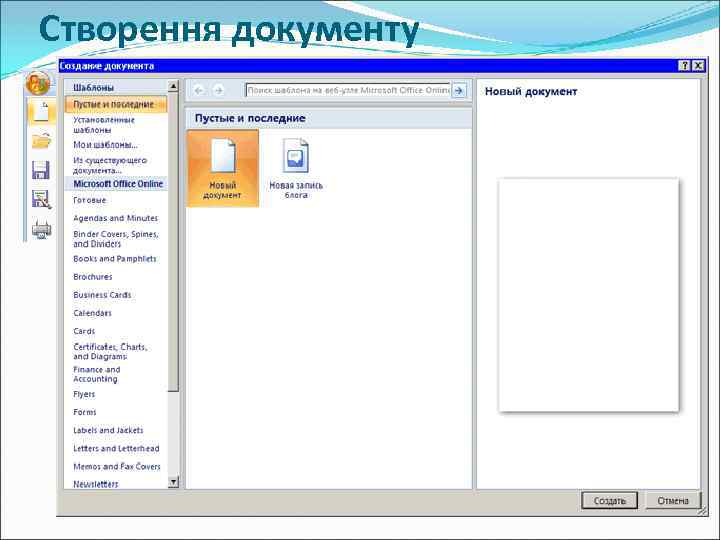The width and height of the screenshot is (720, 540).
Task: Click the back arrow navigation button
Action: click(x=199, y=90)
